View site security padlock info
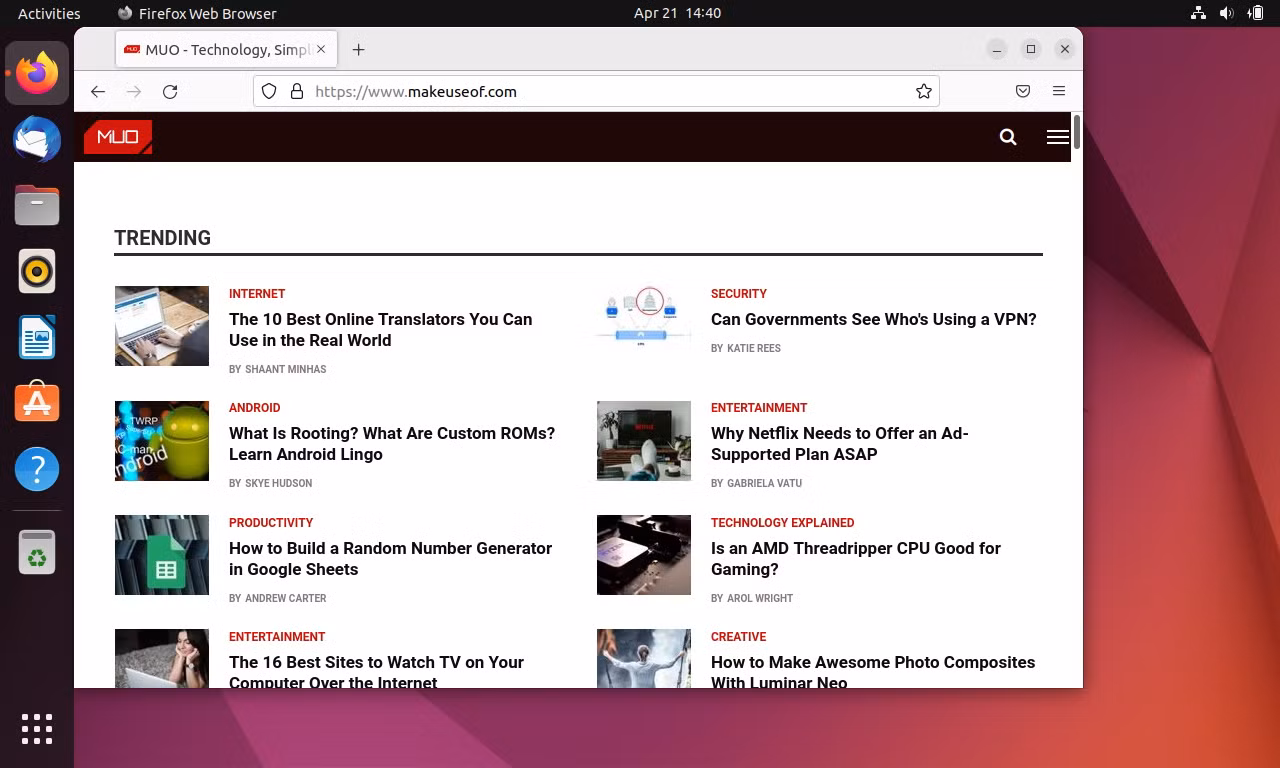The width and height of the screenshot is (1280, 768). click(x=296, y=91)
